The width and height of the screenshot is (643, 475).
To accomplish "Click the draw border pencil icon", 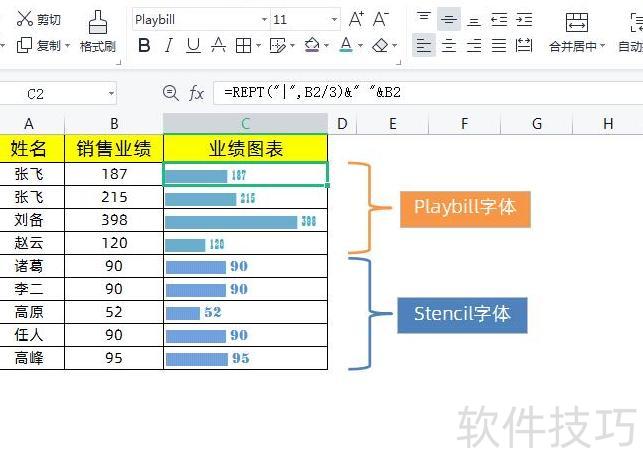I will point(278,45).
